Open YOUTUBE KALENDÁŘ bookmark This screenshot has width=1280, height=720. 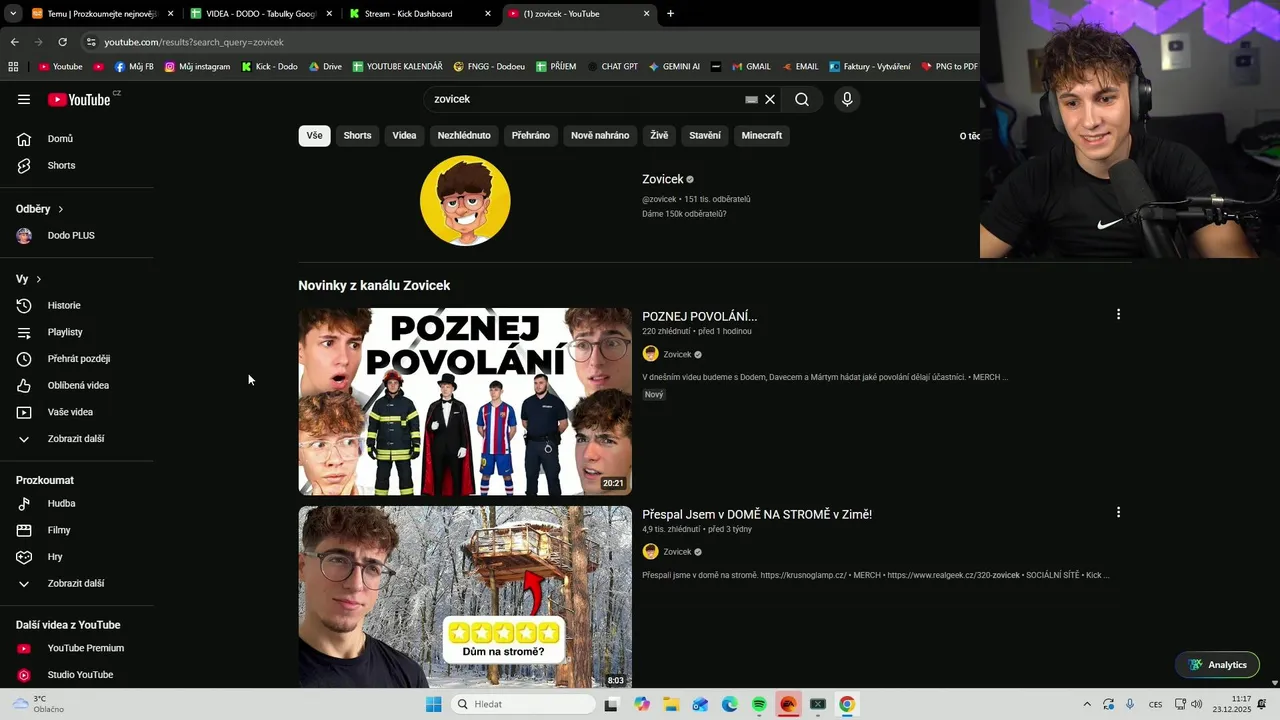click(397, 67)
